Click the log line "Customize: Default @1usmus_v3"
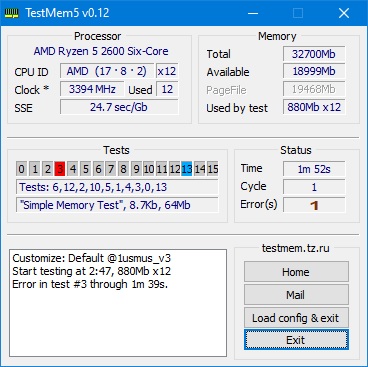Image resolution: width=368 pixels, height=367 pixels. tap(92, 258)
